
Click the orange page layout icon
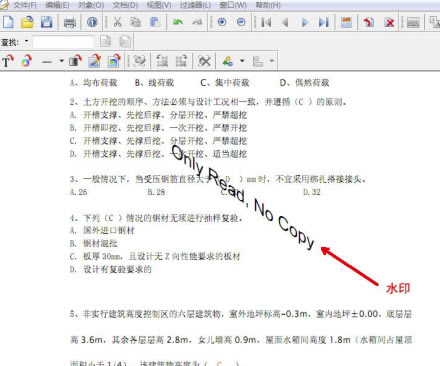(347, 22)
